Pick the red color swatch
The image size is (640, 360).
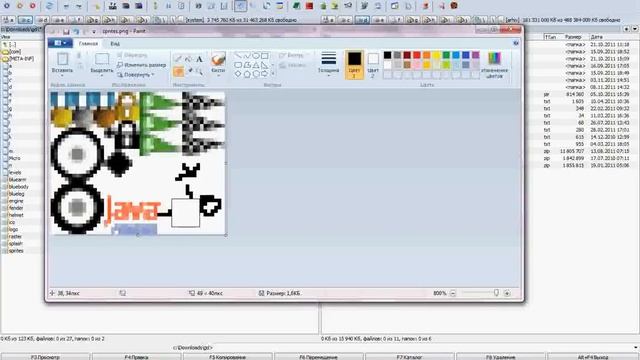coord(417,55)
